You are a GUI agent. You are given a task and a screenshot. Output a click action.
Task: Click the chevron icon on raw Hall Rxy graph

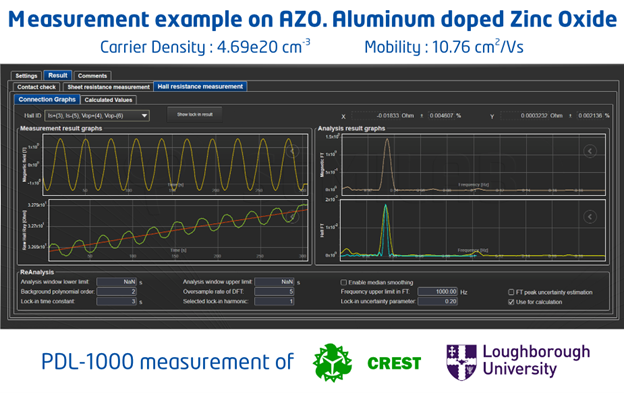(x=292, y=217)
